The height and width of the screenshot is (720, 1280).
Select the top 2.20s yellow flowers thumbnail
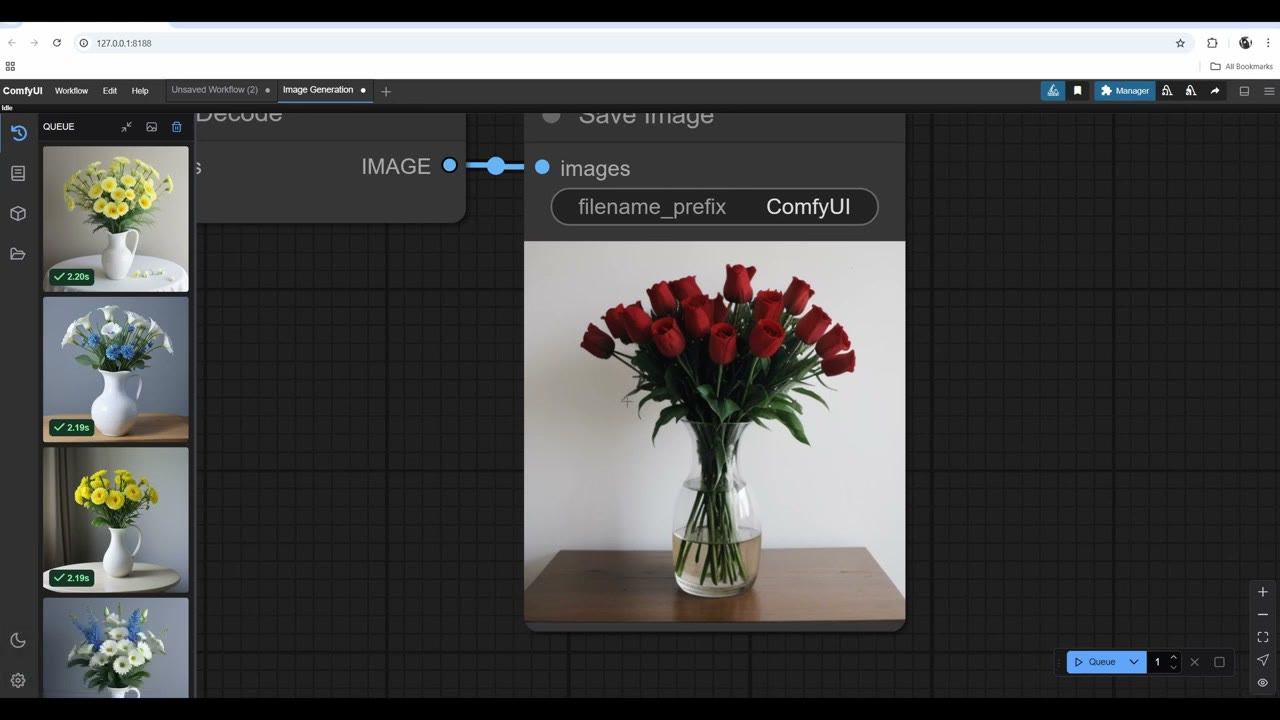pos(116,219)
